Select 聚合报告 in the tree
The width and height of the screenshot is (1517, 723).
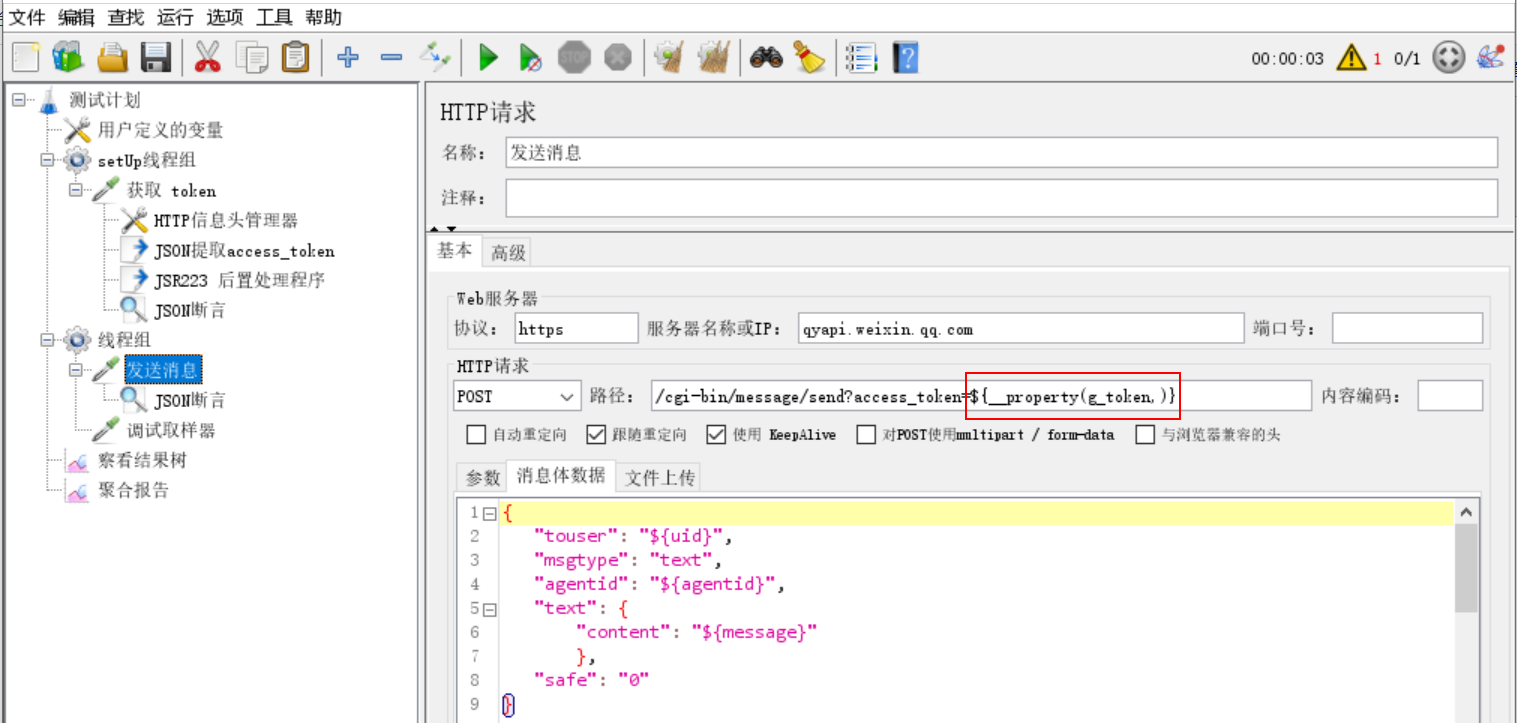133,490
